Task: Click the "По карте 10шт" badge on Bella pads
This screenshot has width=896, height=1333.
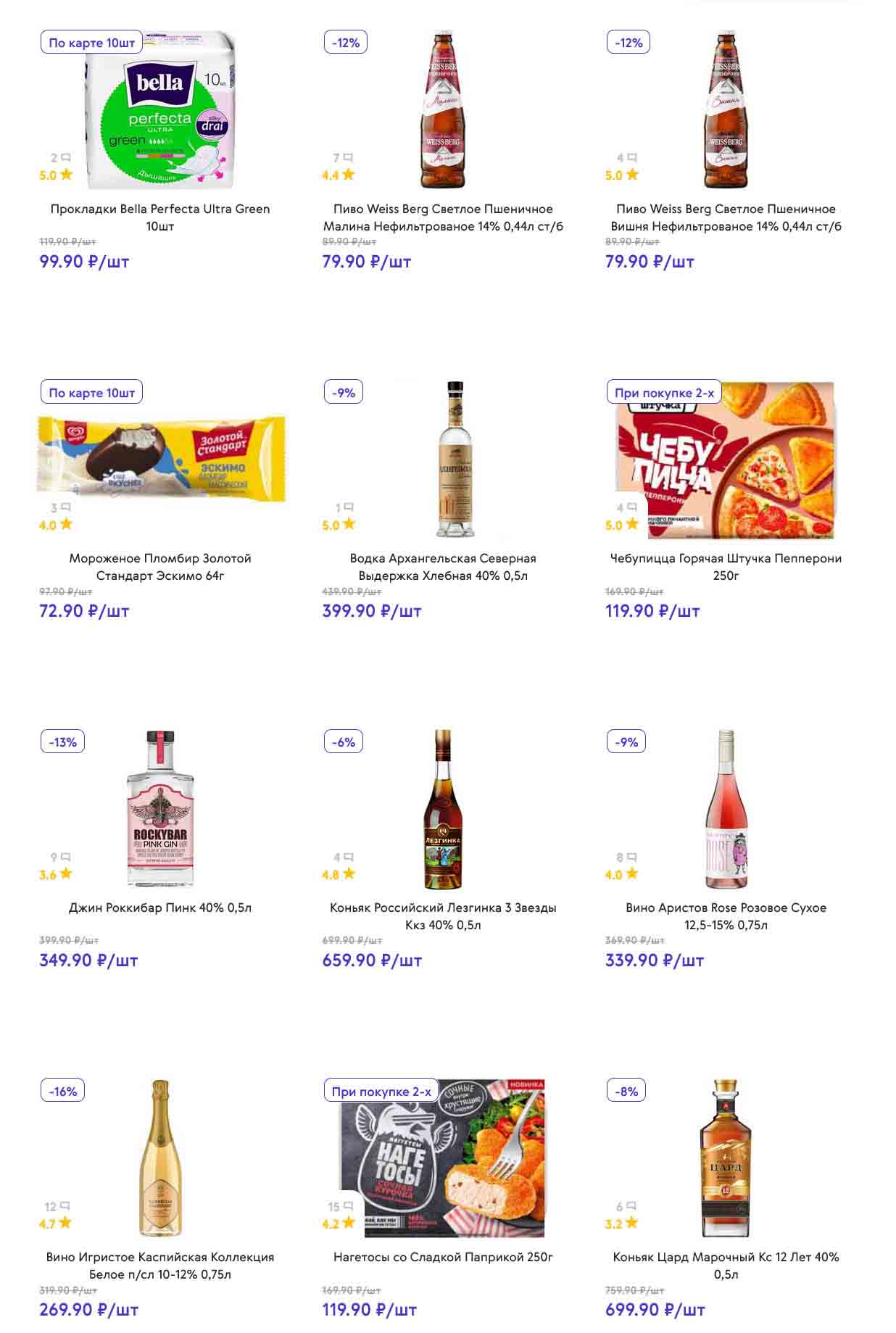Action: point(92,43)
